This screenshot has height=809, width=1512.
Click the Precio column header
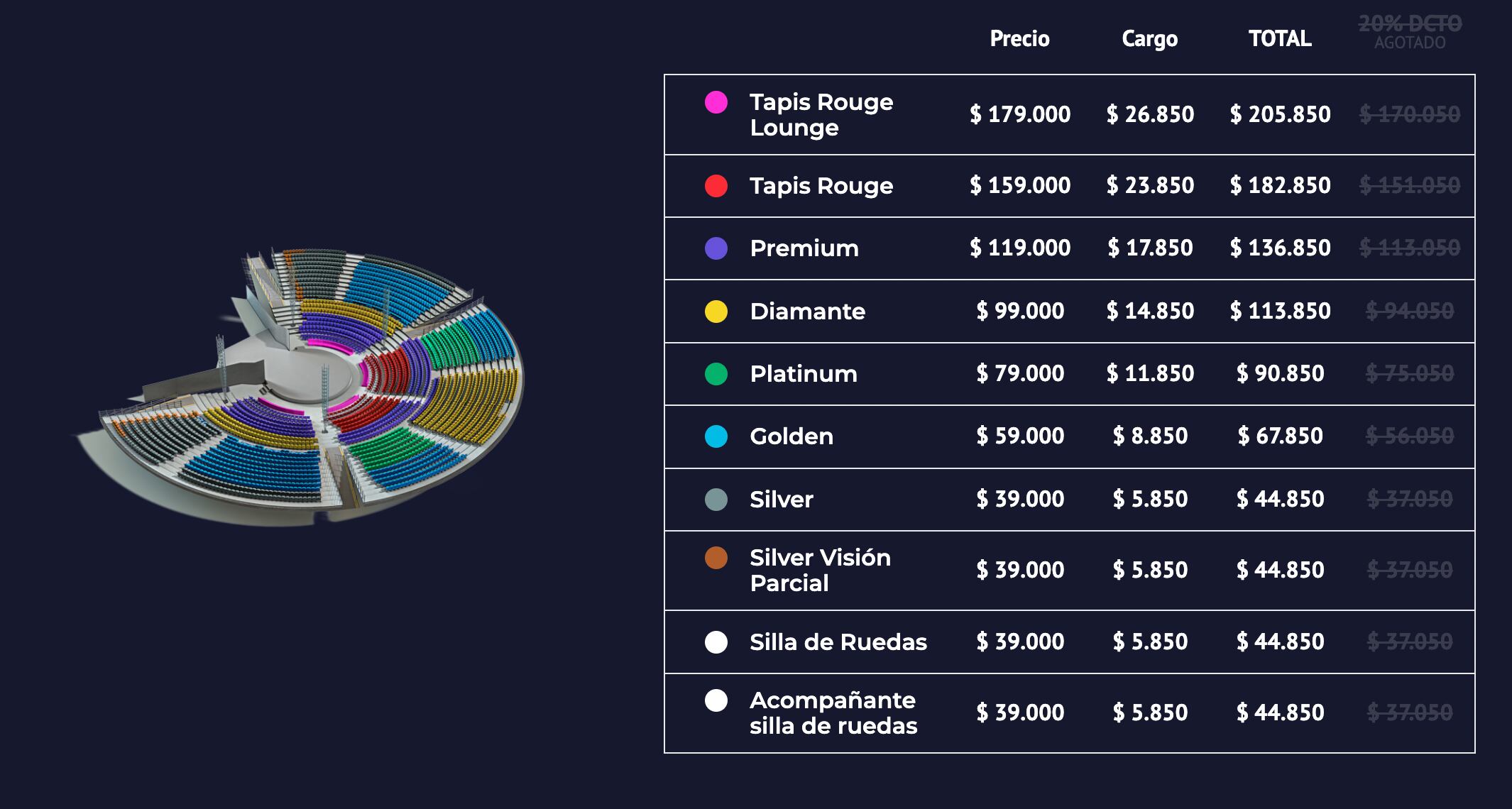[x=1019, y=38]
